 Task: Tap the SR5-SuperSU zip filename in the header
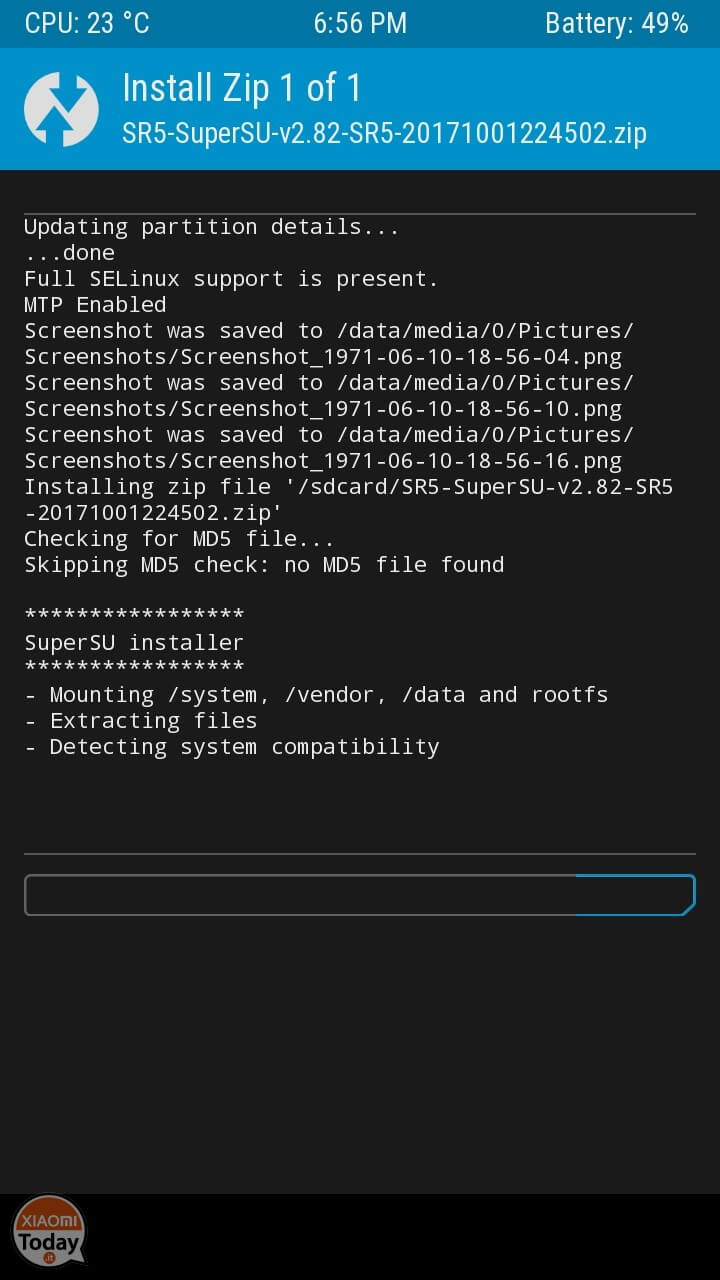pos(384,133)
